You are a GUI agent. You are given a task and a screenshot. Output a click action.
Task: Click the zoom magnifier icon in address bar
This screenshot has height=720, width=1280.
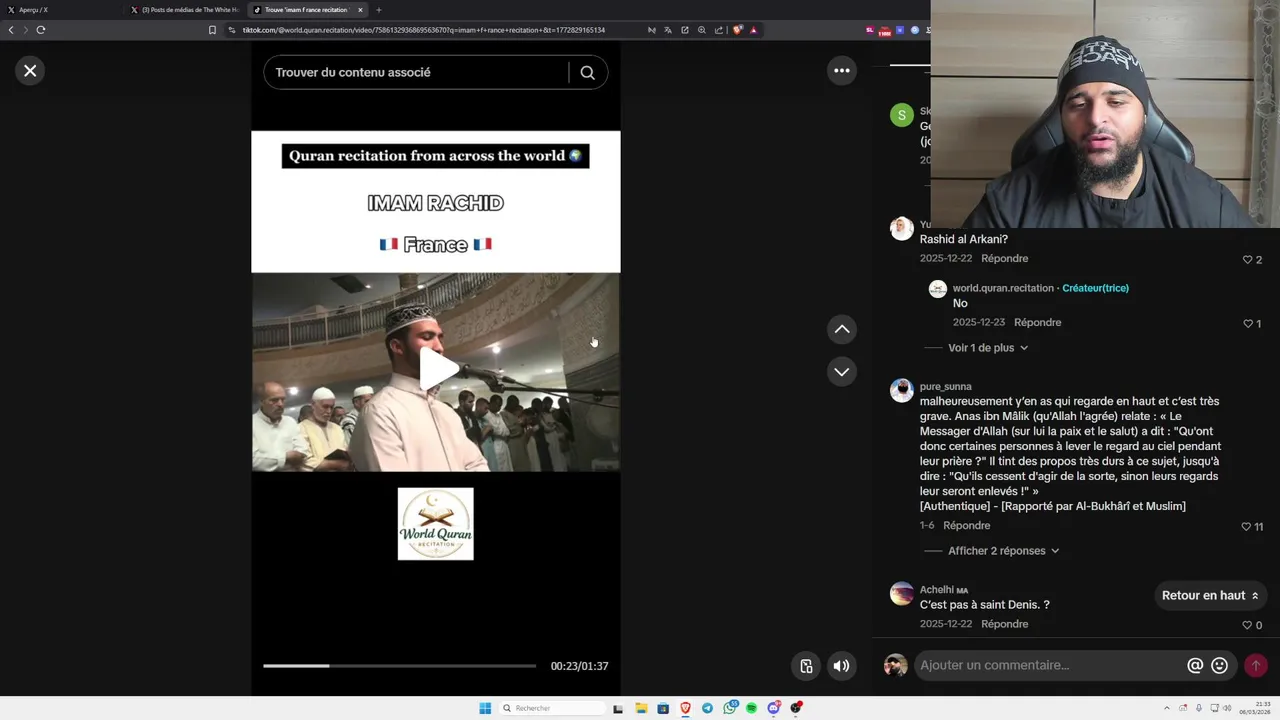click(x=702, y=30)
